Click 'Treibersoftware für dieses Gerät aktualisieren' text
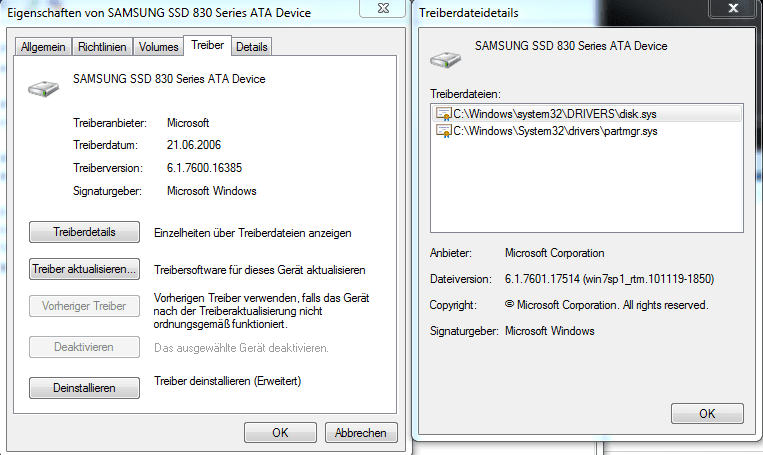The image size is (763, 455). (259, 270)
